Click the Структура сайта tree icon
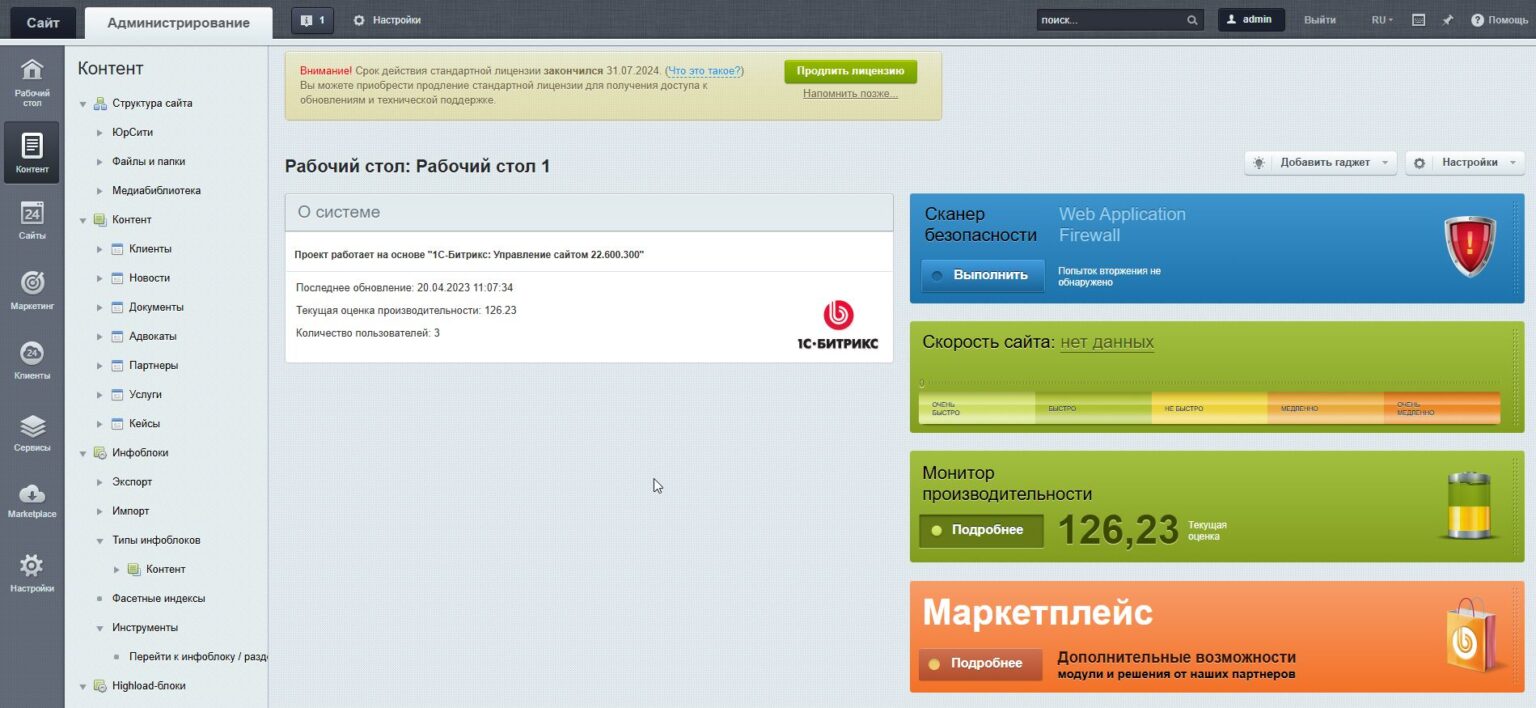The width and height of the screenshot is (1536, 708). click(100, 103)
